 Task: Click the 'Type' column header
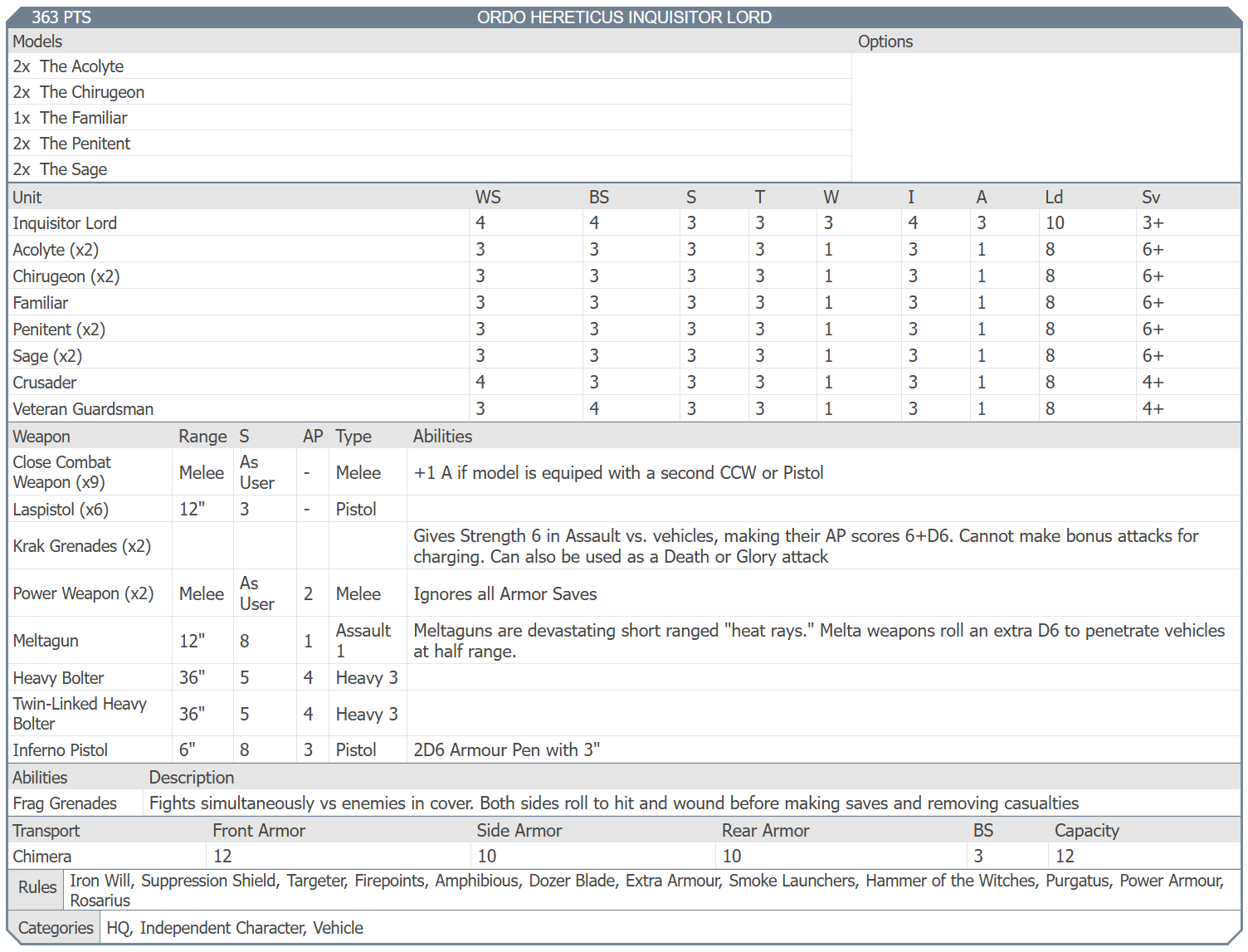tap(353, 437)
